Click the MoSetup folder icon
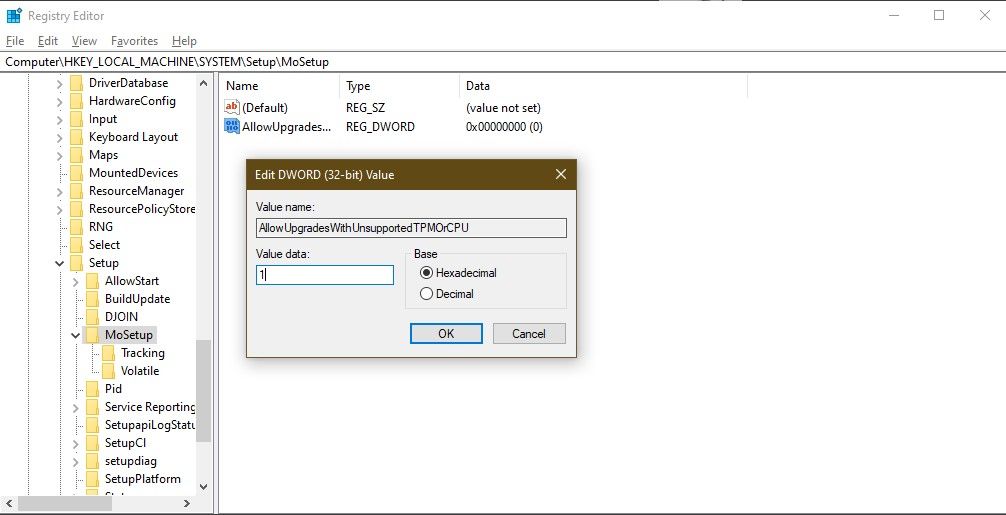 [92, 334]
